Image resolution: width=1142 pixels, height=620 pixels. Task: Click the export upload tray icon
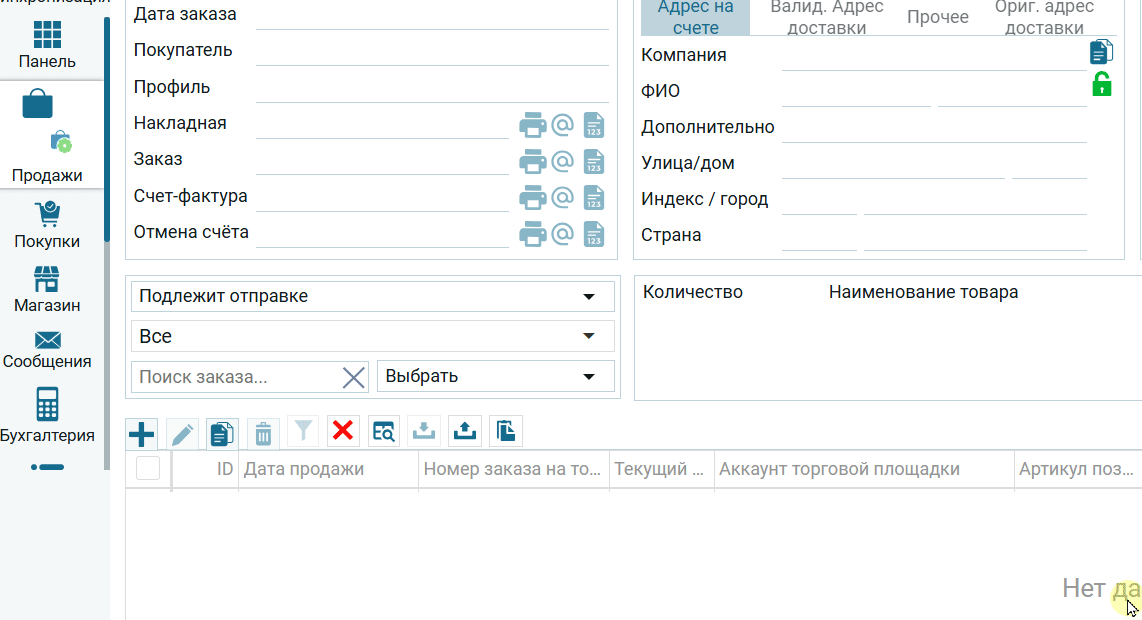[x=465, y=431]
